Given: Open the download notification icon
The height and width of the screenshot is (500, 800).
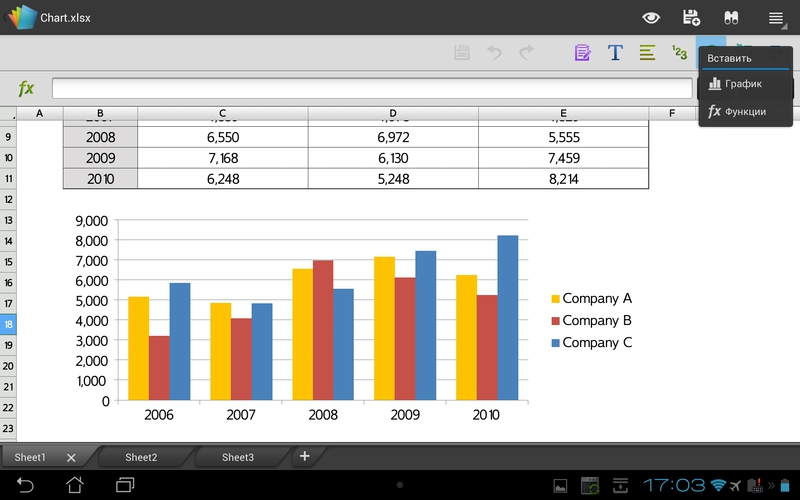Looking at the screenshot, I should (620, 486).
